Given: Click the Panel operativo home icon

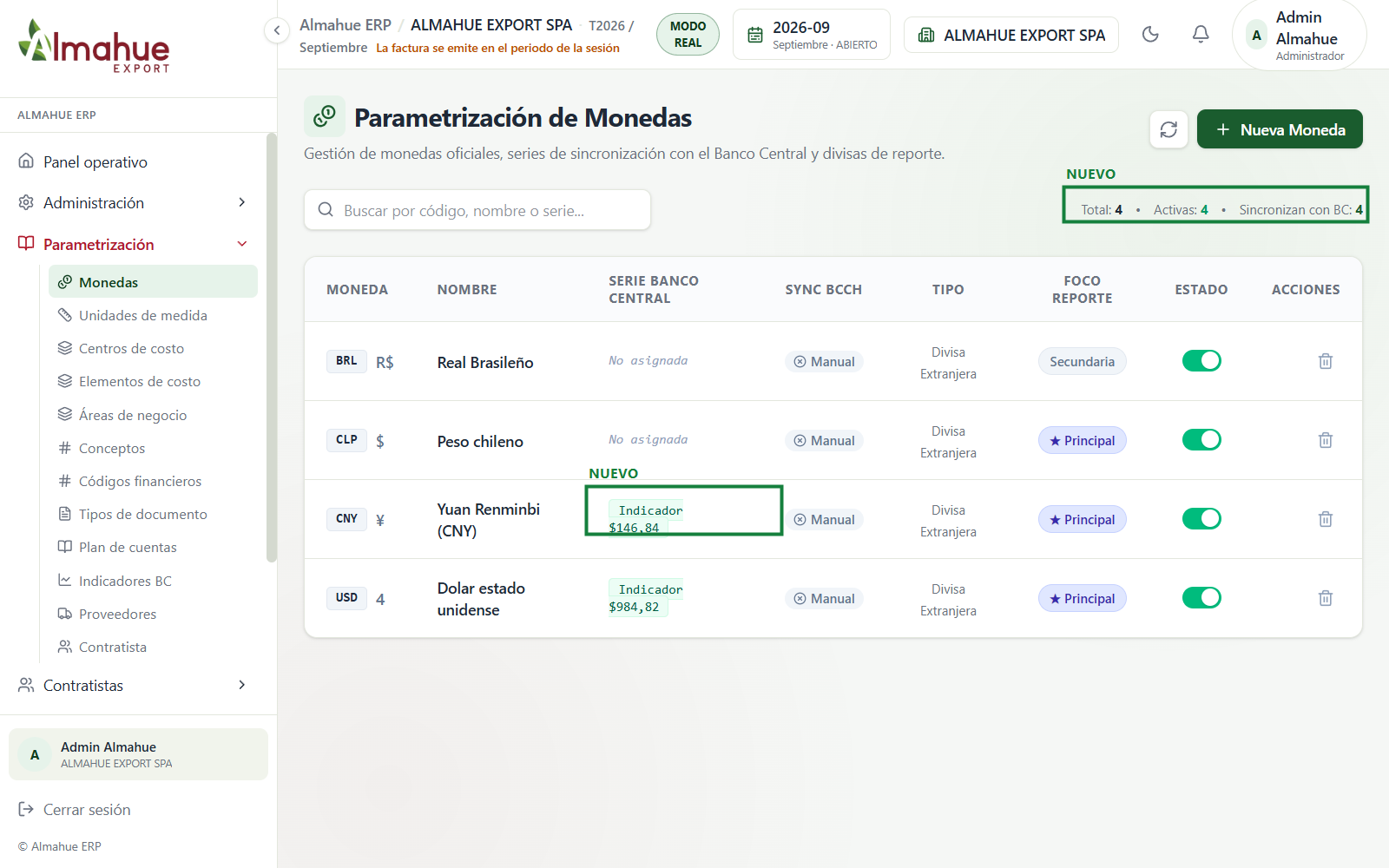Looking at the screenshot, I should [26, 161].
